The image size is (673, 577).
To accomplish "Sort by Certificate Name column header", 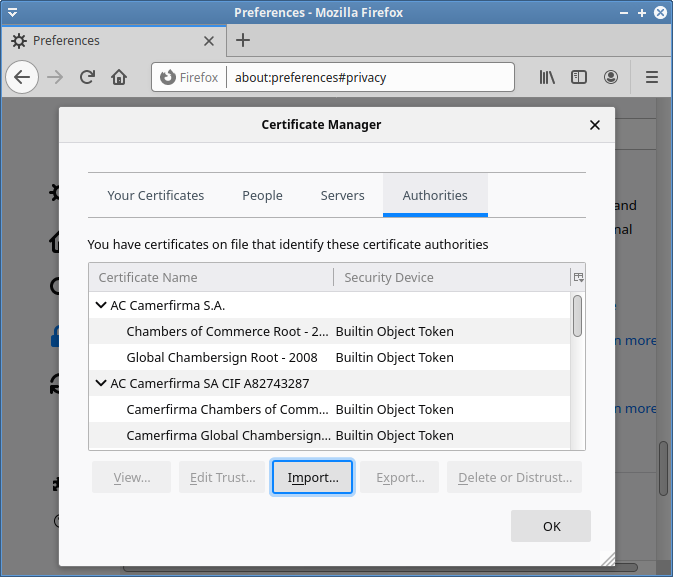I will [x=211, y=277].
